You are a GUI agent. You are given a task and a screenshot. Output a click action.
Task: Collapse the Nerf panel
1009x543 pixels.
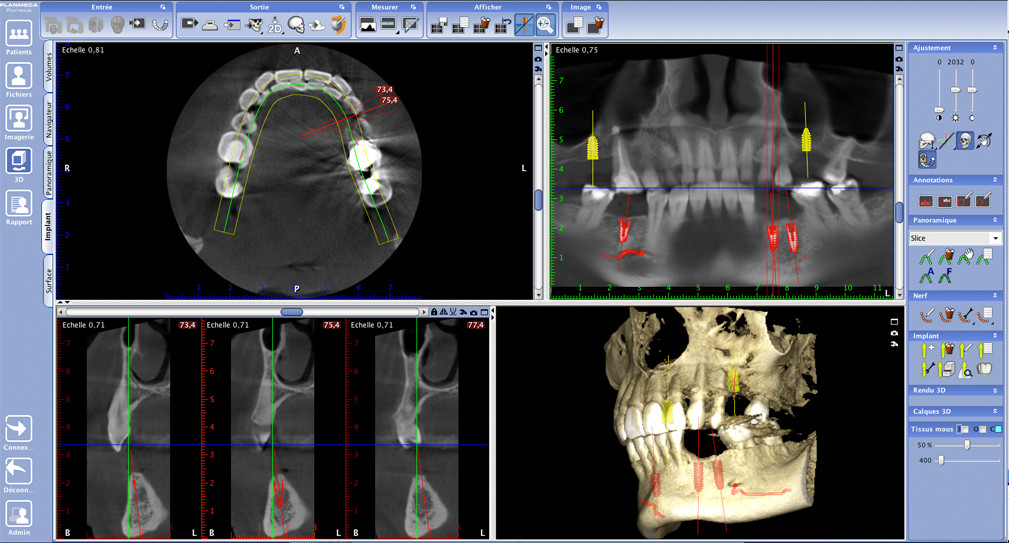pos(995,295)
